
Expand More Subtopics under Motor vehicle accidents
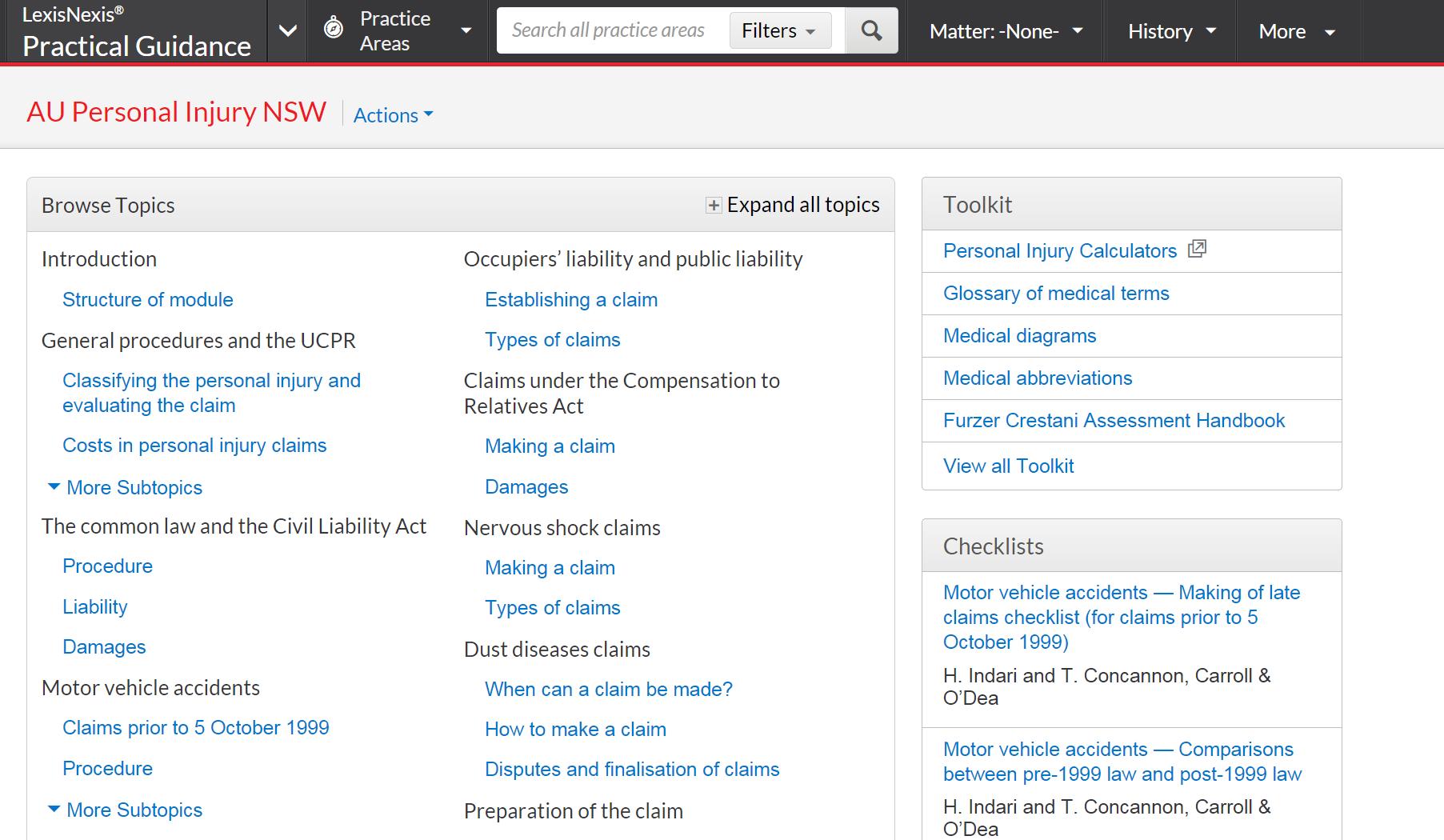point(125,810)
